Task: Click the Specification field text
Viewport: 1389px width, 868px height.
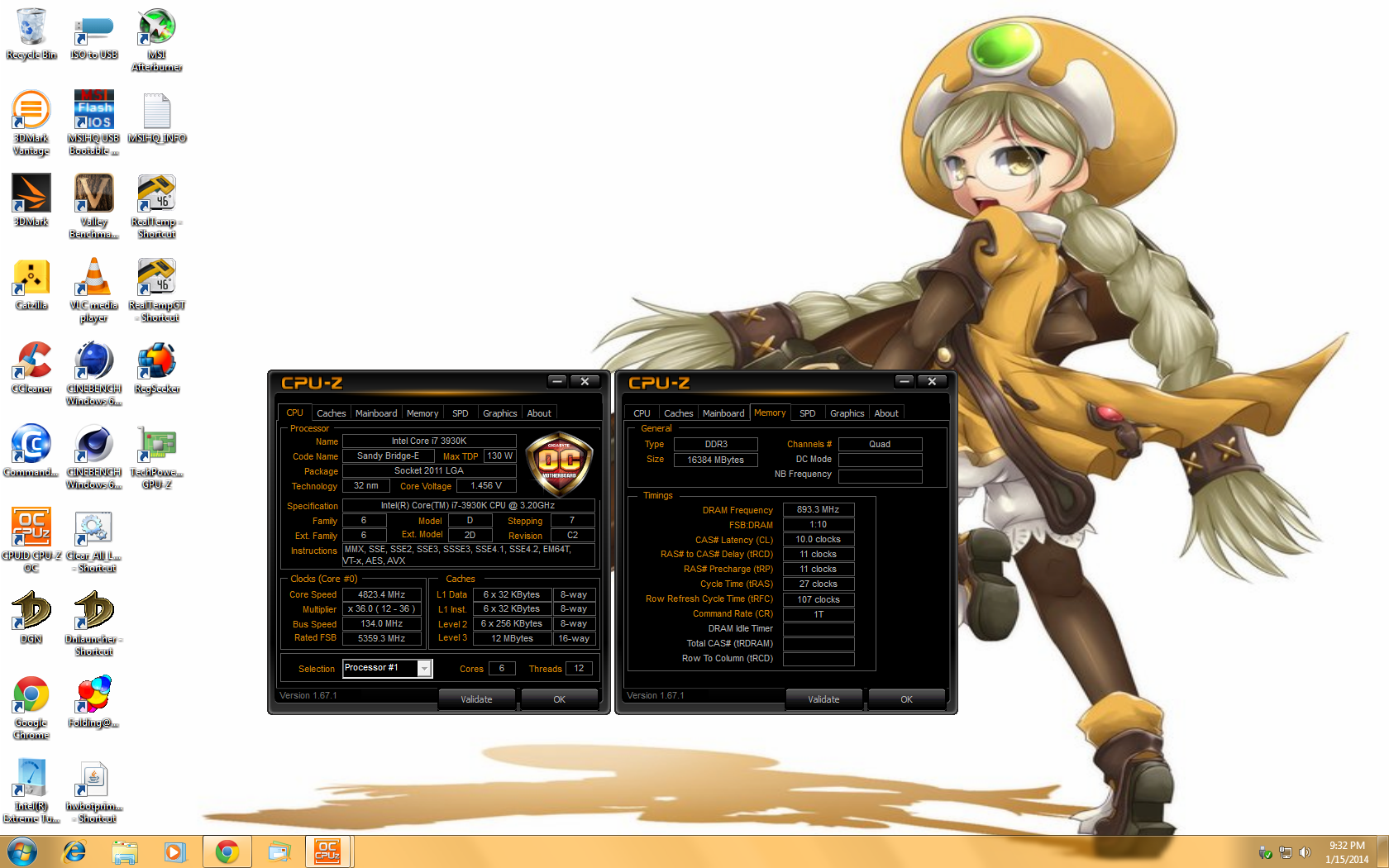Action: 468,505
